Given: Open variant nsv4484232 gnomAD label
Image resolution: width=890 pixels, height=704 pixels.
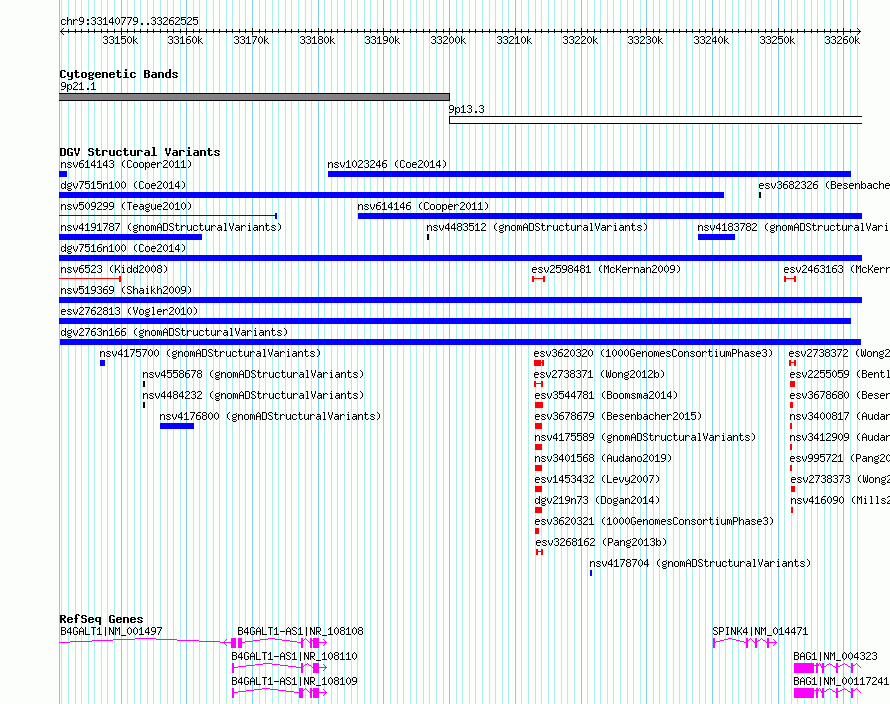Looking at the screenshot, I should (x=253, y=395).
